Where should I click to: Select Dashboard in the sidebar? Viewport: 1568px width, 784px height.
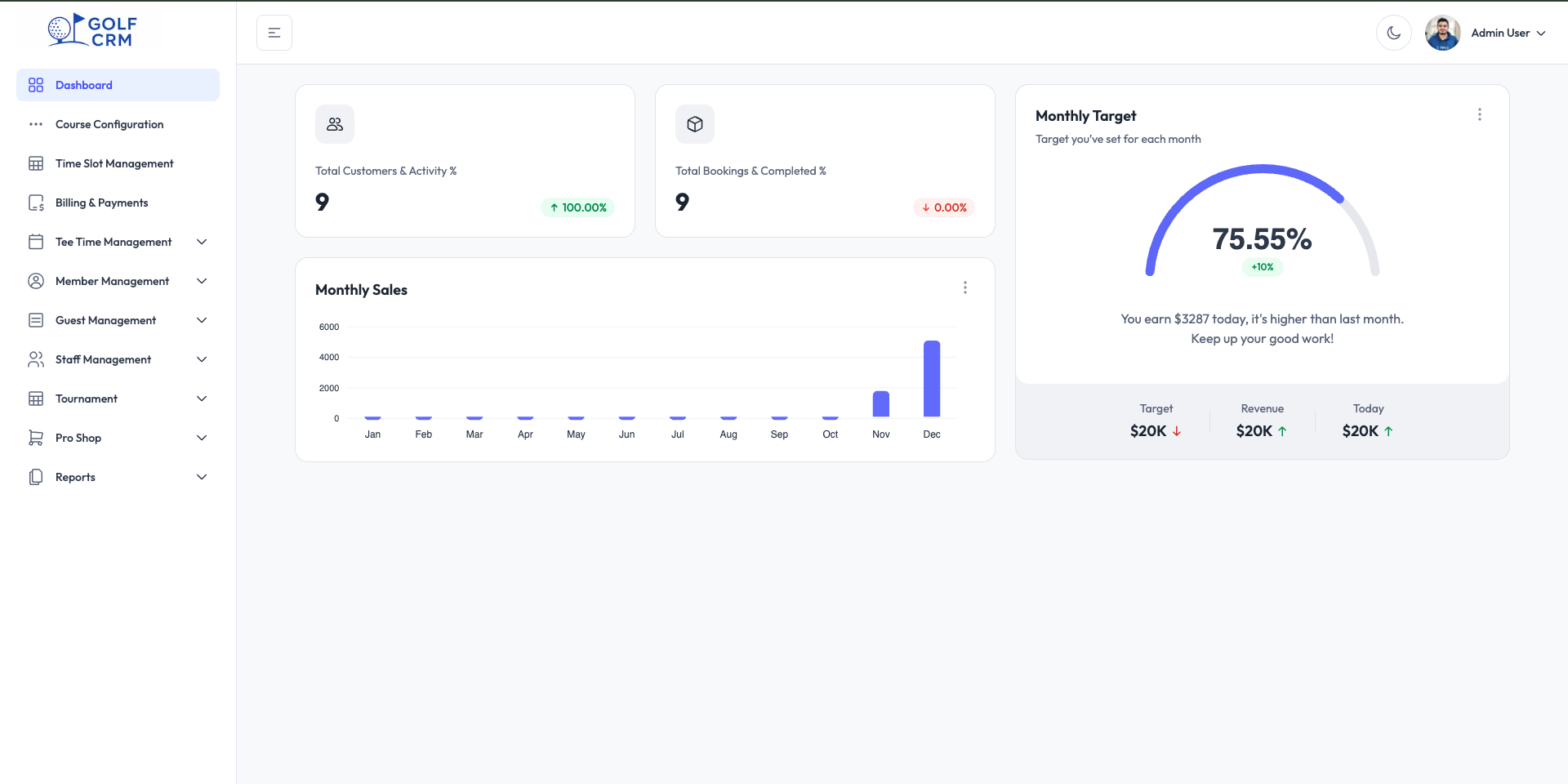point(118,85)
